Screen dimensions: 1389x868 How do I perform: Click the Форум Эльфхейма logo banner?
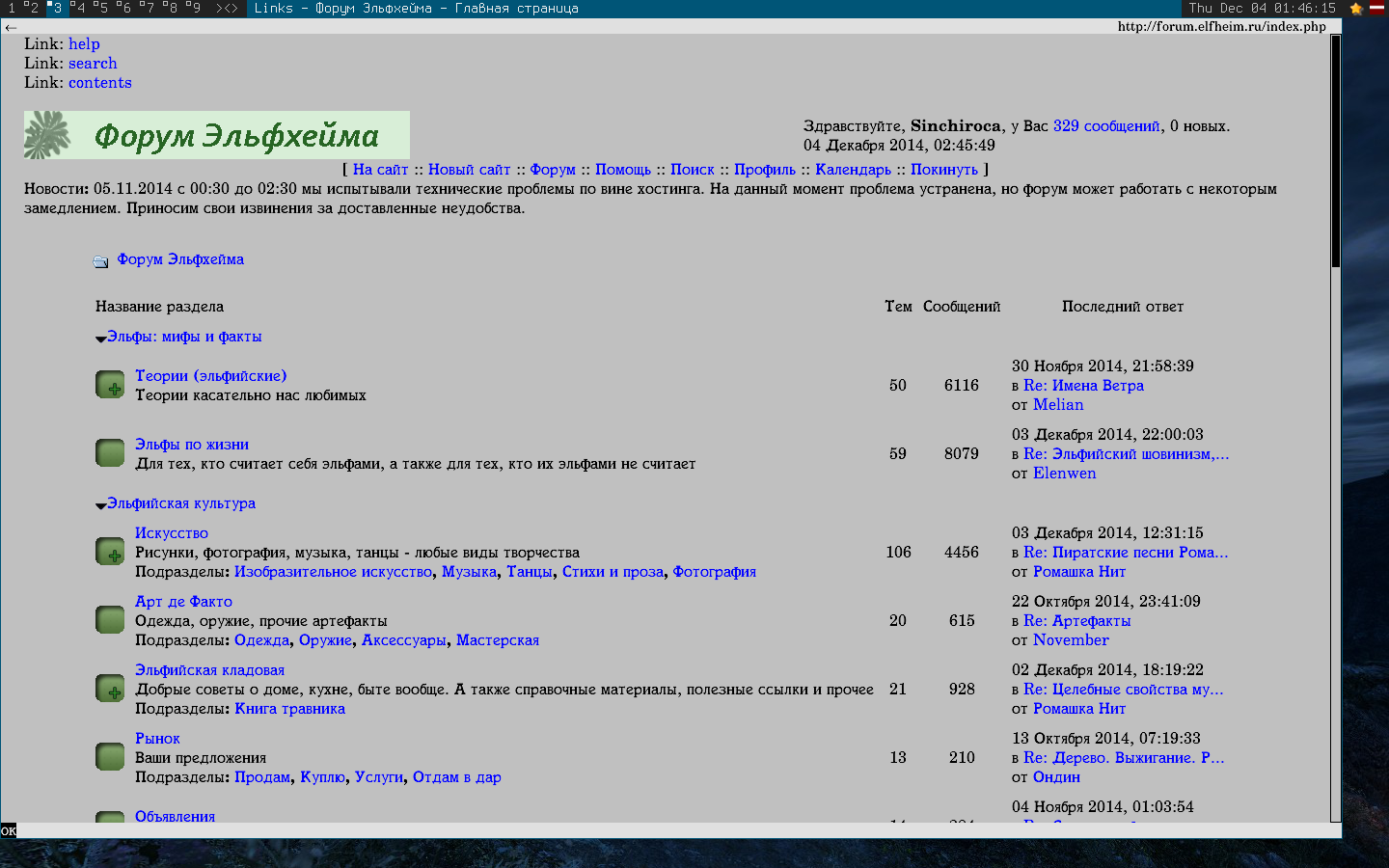pyautogui.click(x=217, y=135)
